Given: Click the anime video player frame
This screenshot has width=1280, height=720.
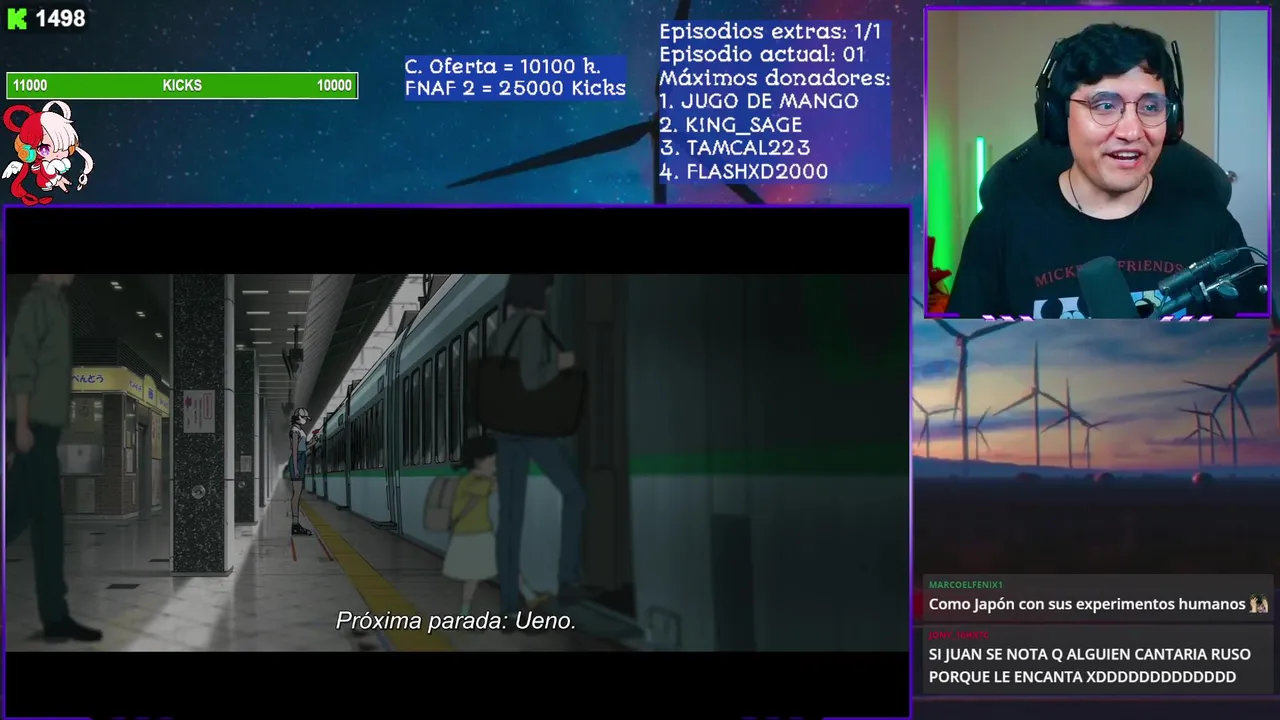Looking at the screenshot, I should pyautogui.click(x=457, y=462).
